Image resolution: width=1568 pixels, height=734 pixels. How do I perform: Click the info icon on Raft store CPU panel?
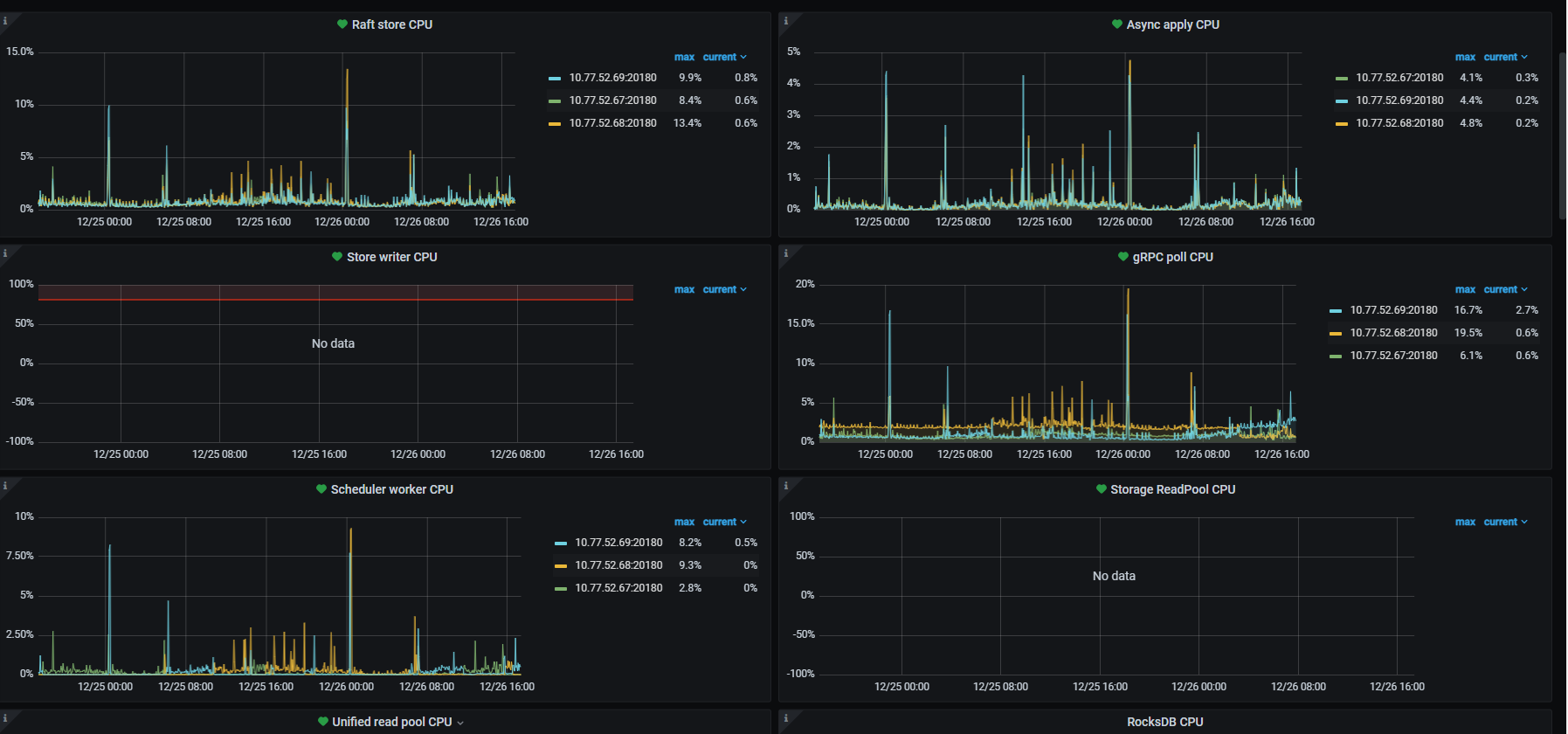5,21
